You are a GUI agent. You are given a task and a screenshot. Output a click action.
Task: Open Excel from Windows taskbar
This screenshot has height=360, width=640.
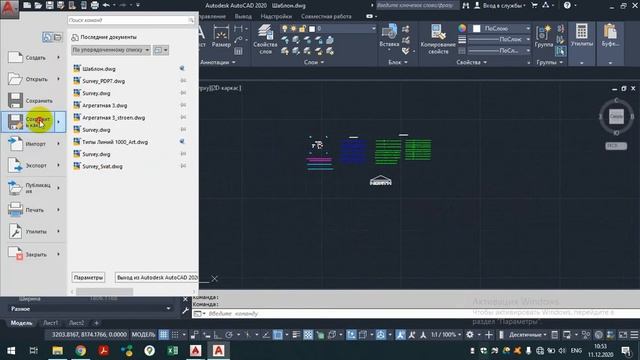click(173, 351)
